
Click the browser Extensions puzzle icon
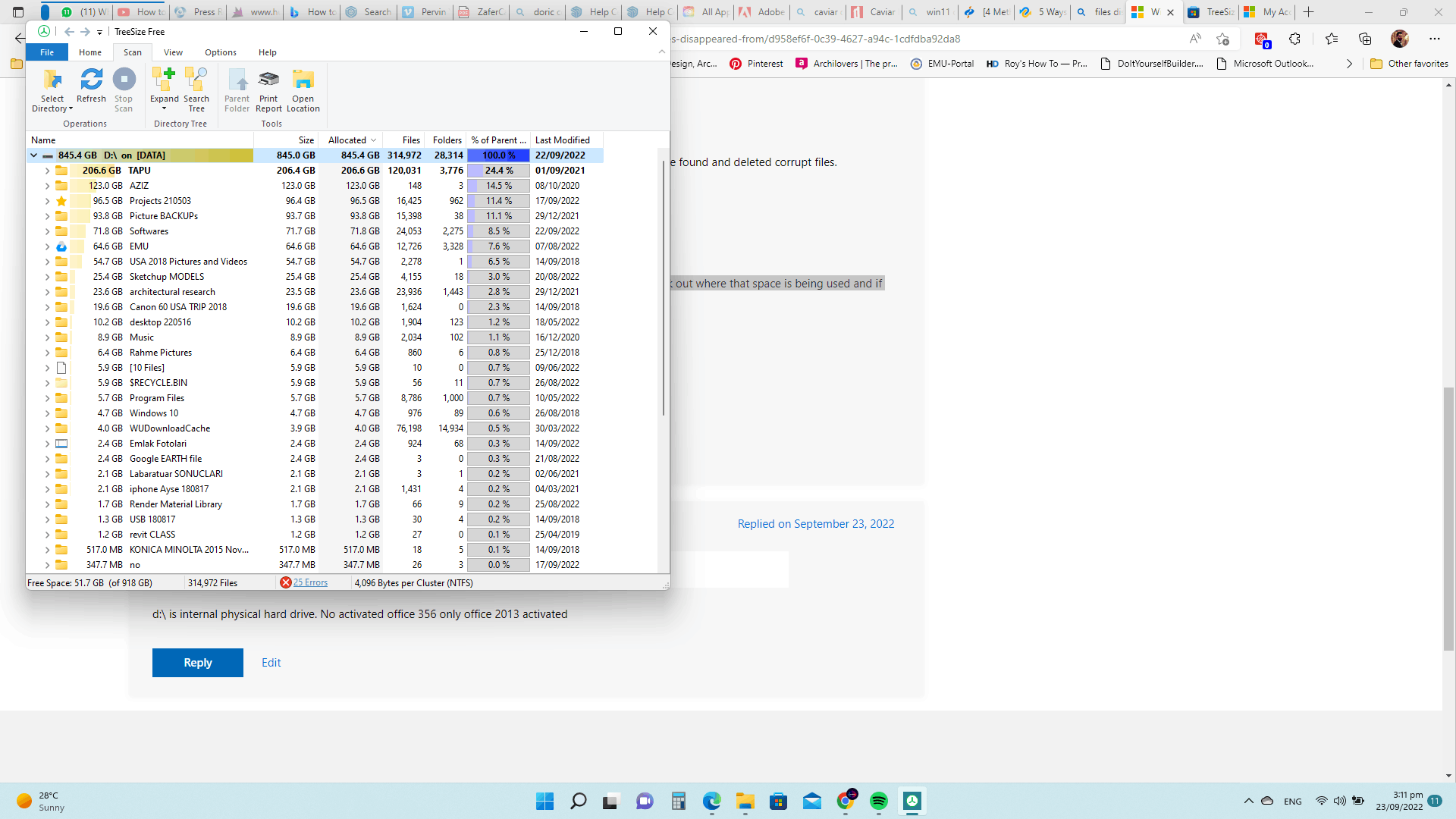point(1295,39)
